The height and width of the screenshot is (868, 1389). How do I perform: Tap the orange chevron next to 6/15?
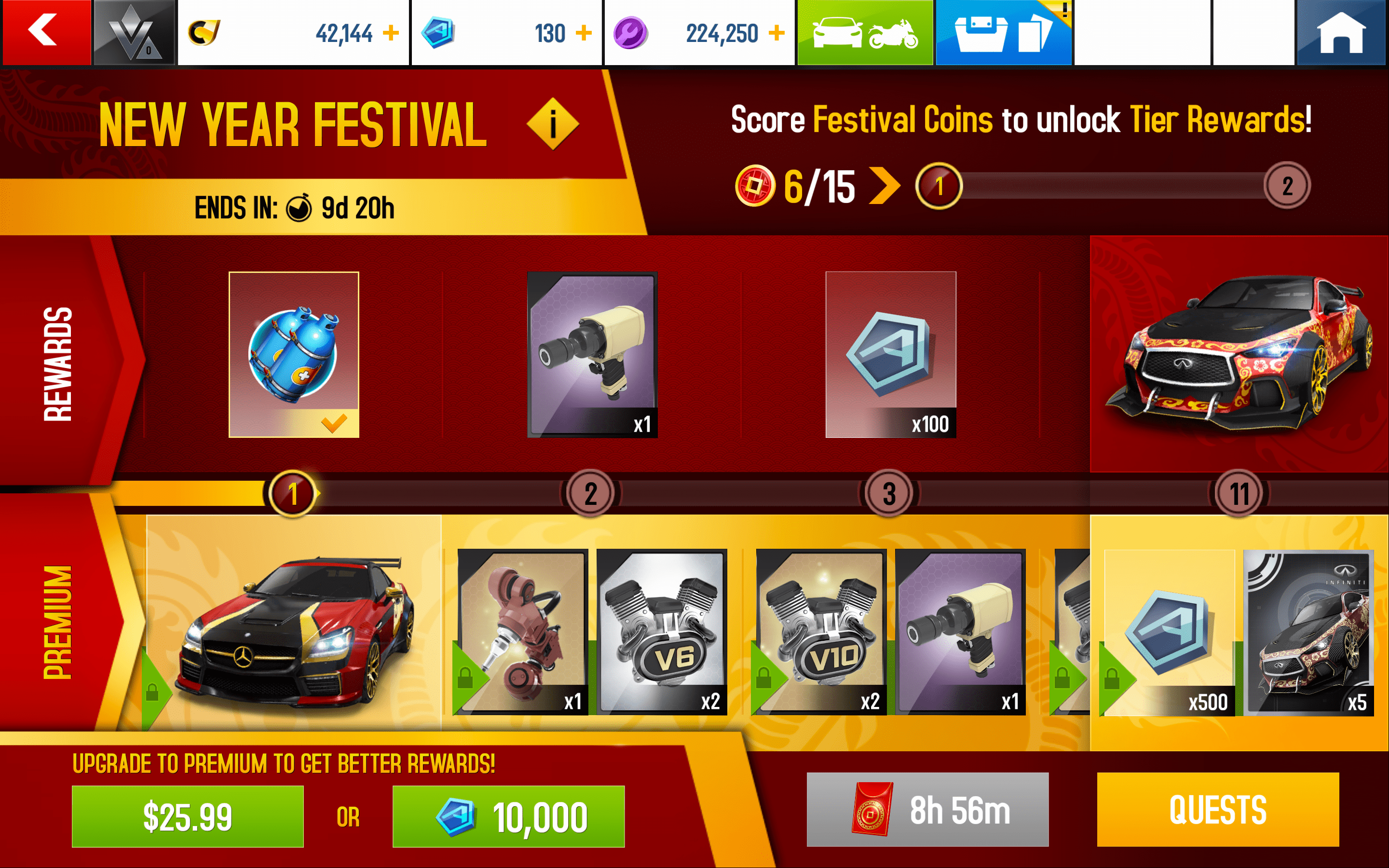[x=885, y=186]
